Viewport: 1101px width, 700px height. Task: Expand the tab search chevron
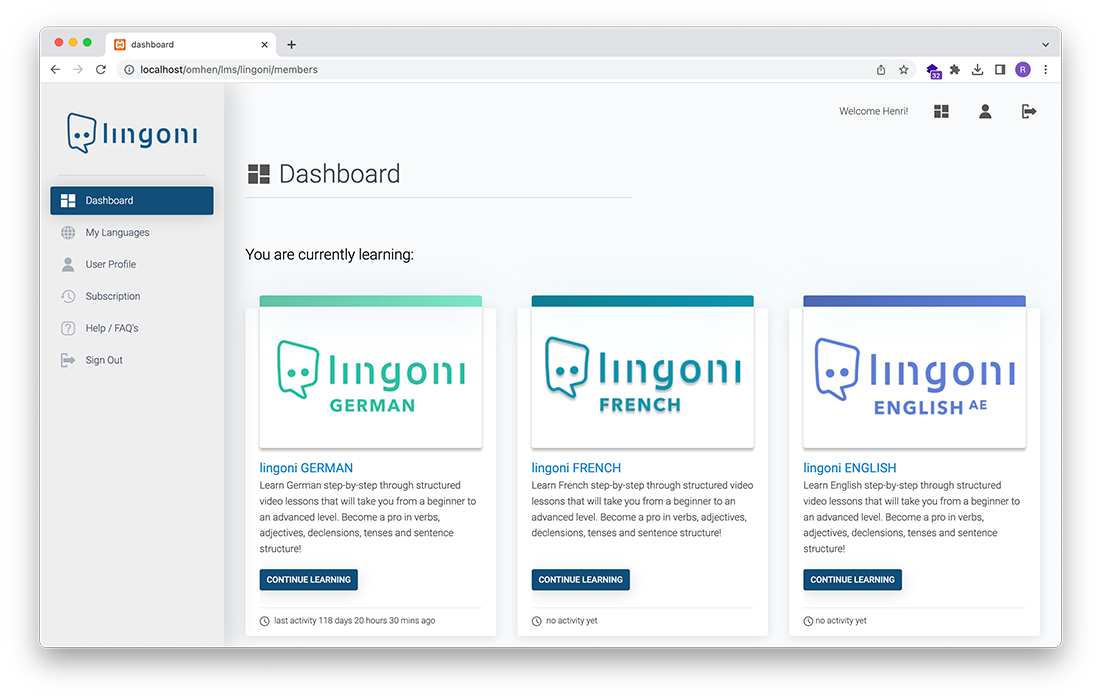[1045, 45]
